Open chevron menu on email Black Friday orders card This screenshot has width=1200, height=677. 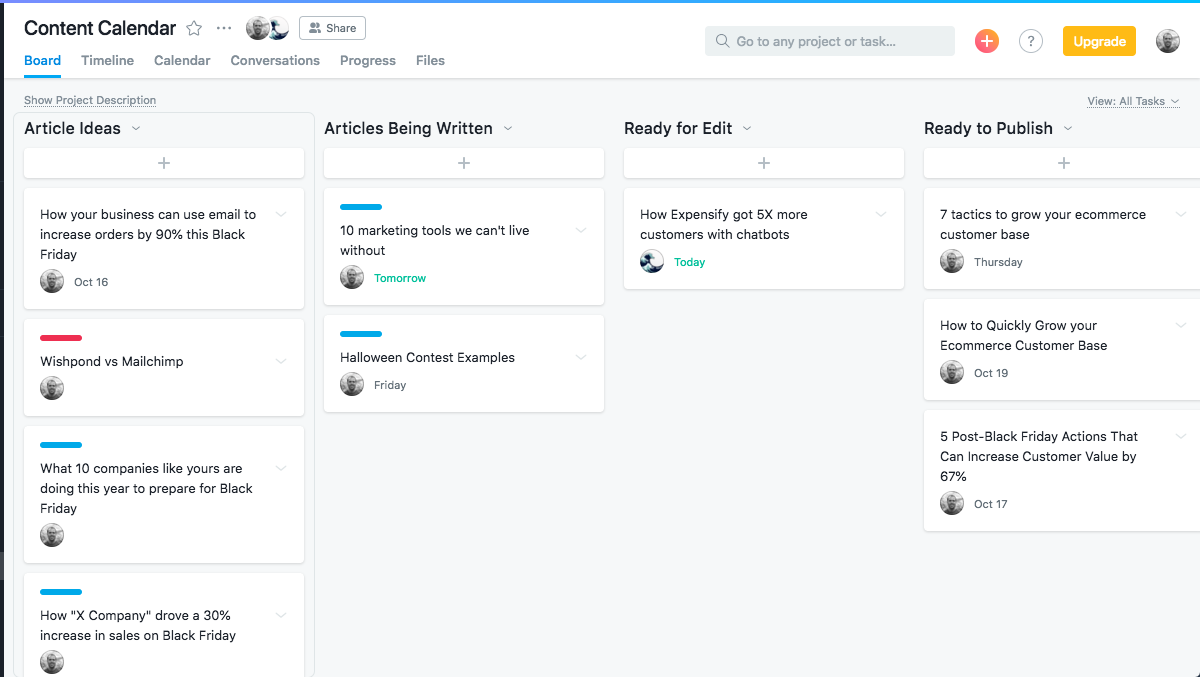click(281, 214)
